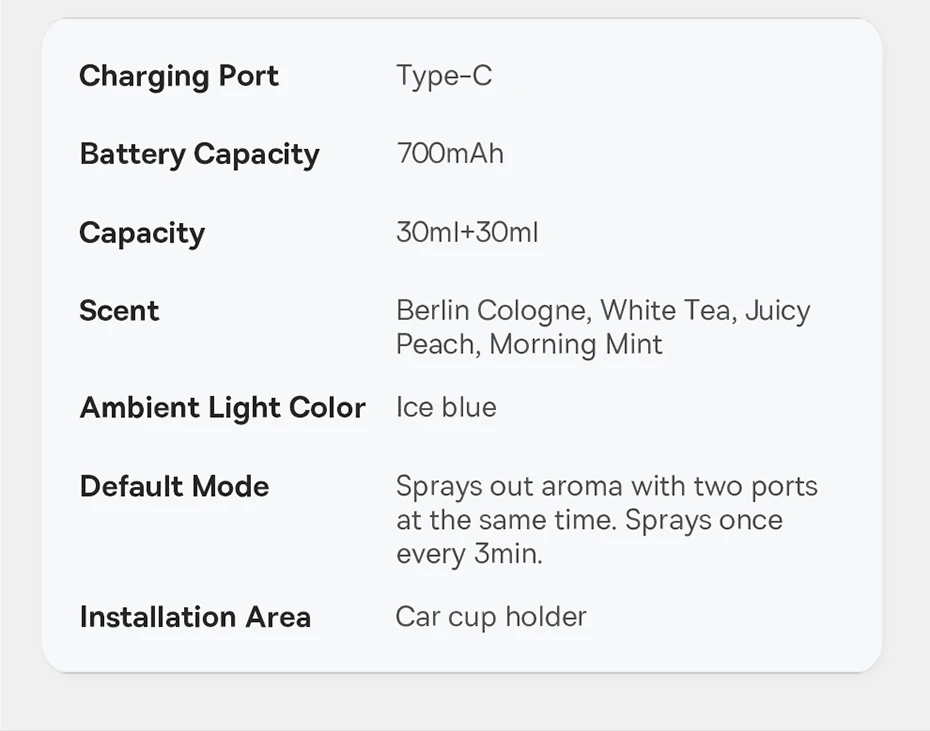Image resolution: width=930 pixels, height=731 pixels.
Task: Select the 30ml+30ml capacity value
Action: (x=467, y=233)
